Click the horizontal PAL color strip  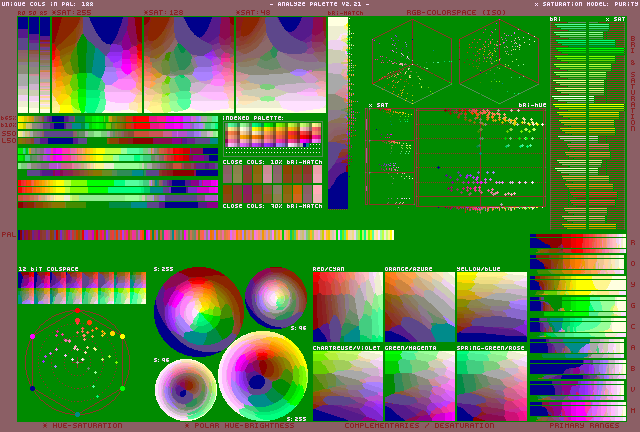tap(206, 235)
